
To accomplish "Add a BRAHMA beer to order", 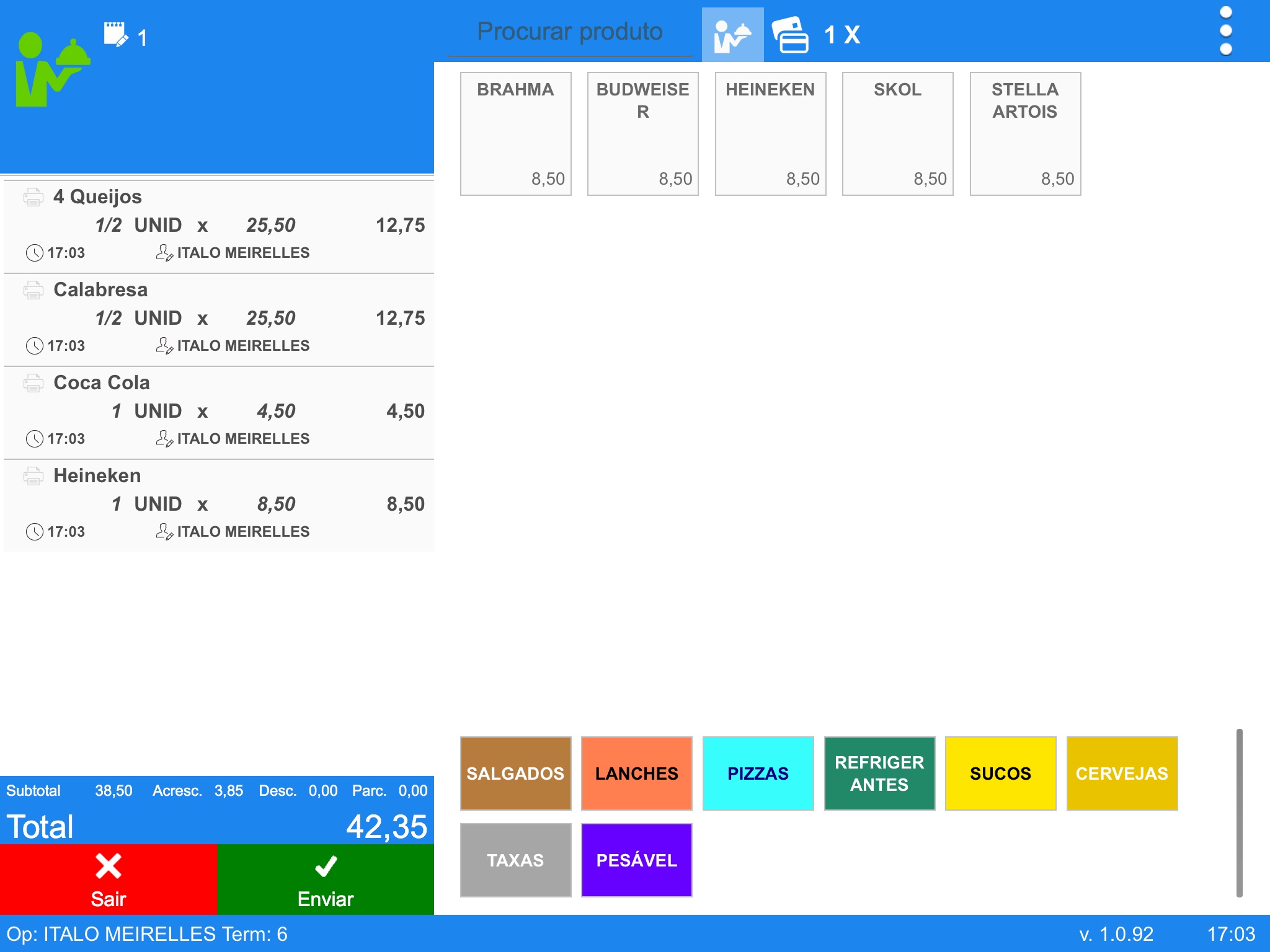I will [x=515, y=134].
